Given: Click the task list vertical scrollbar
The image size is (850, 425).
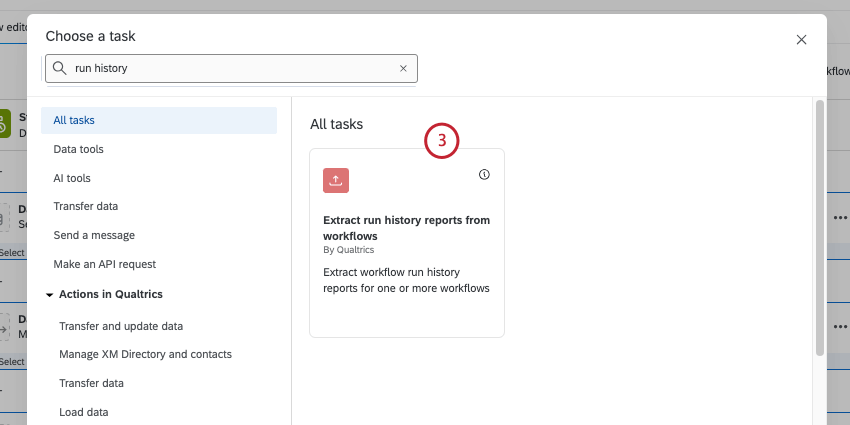Looking at the screenshot, I should point(820,230).
